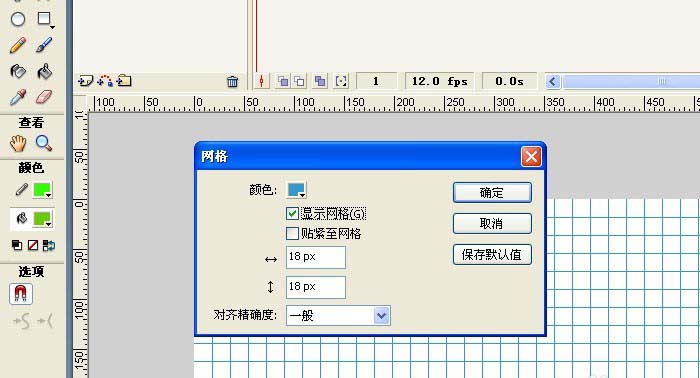
Task: Click the vertical grid spacing field
Action: tap(316, 287)
